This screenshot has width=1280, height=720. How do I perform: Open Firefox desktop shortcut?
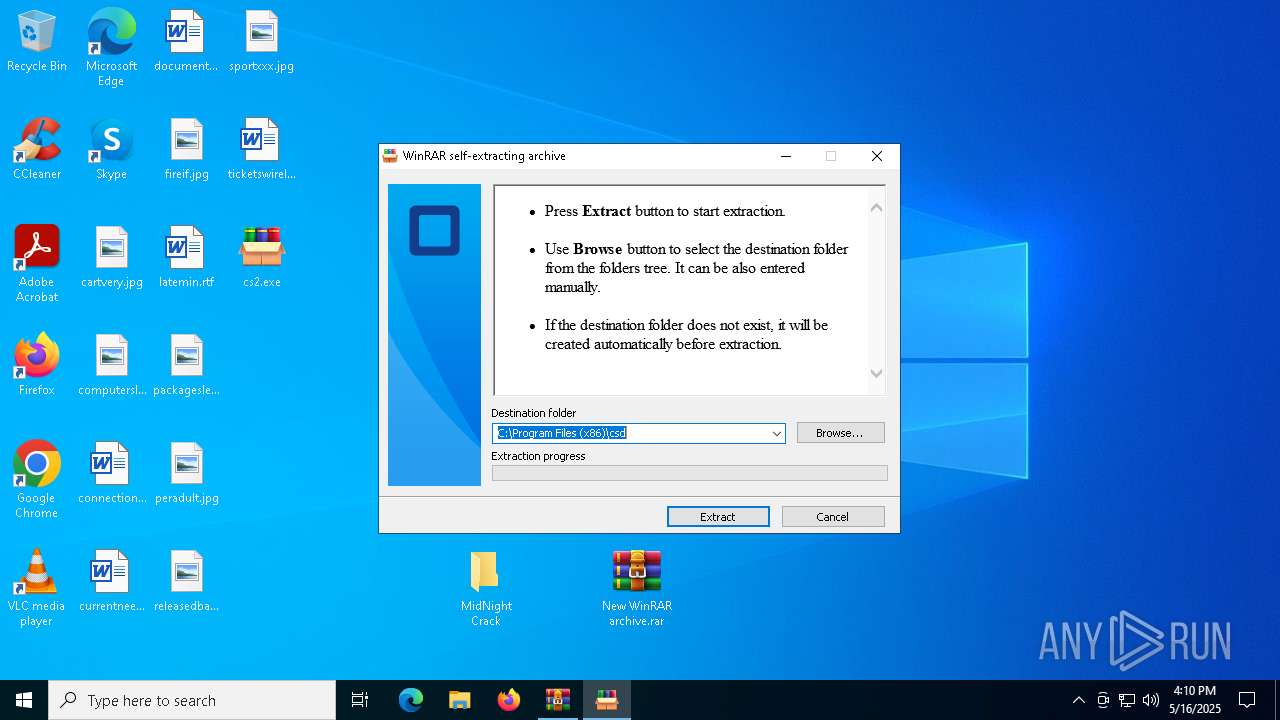[37, 365]
